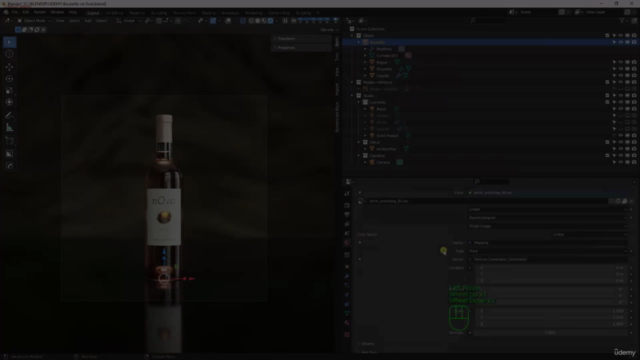Switch viewport to solid shading
This screenshot has width=640, height=360.
point(258,21)
